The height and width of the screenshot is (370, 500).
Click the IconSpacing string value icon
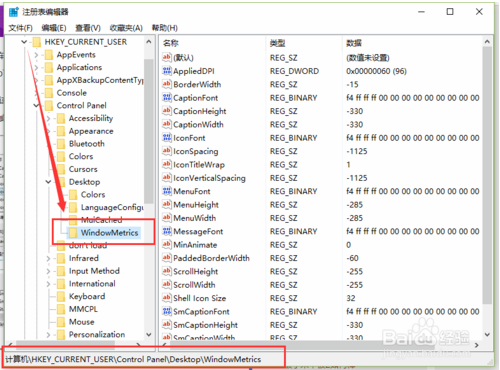pos(167,151)
